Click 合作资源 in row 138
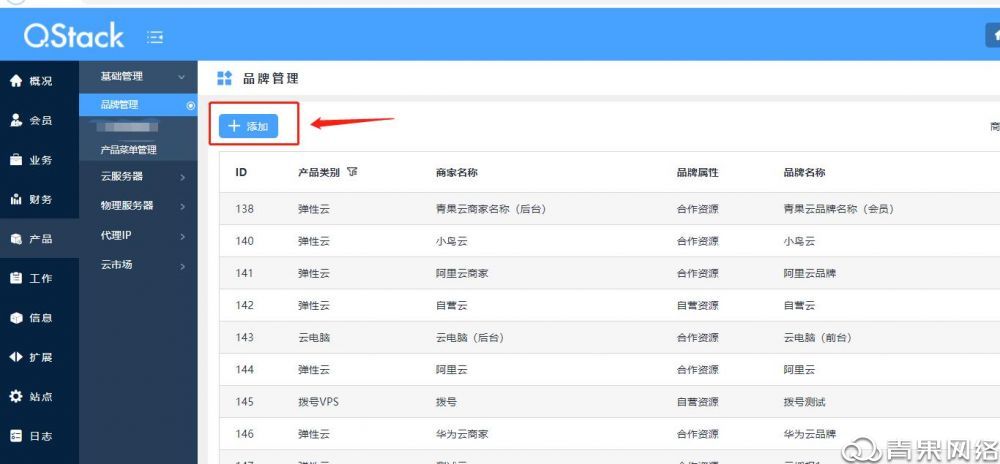1000x464 pixels. 697,208
